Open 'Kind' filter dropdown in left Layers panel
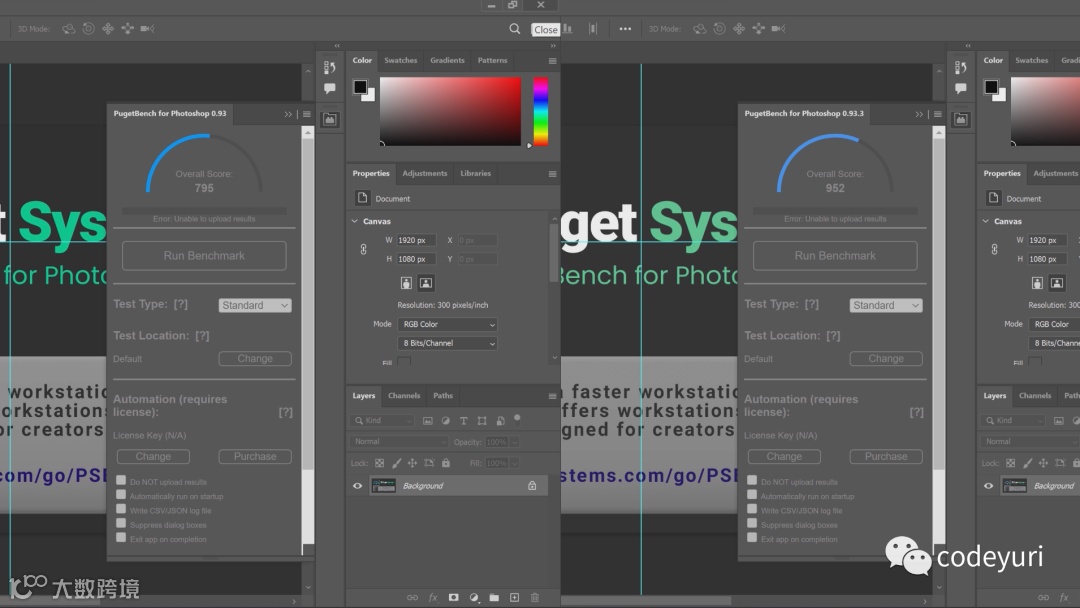The height and width of the screenshot is (608, 1080). click(382, 421)
